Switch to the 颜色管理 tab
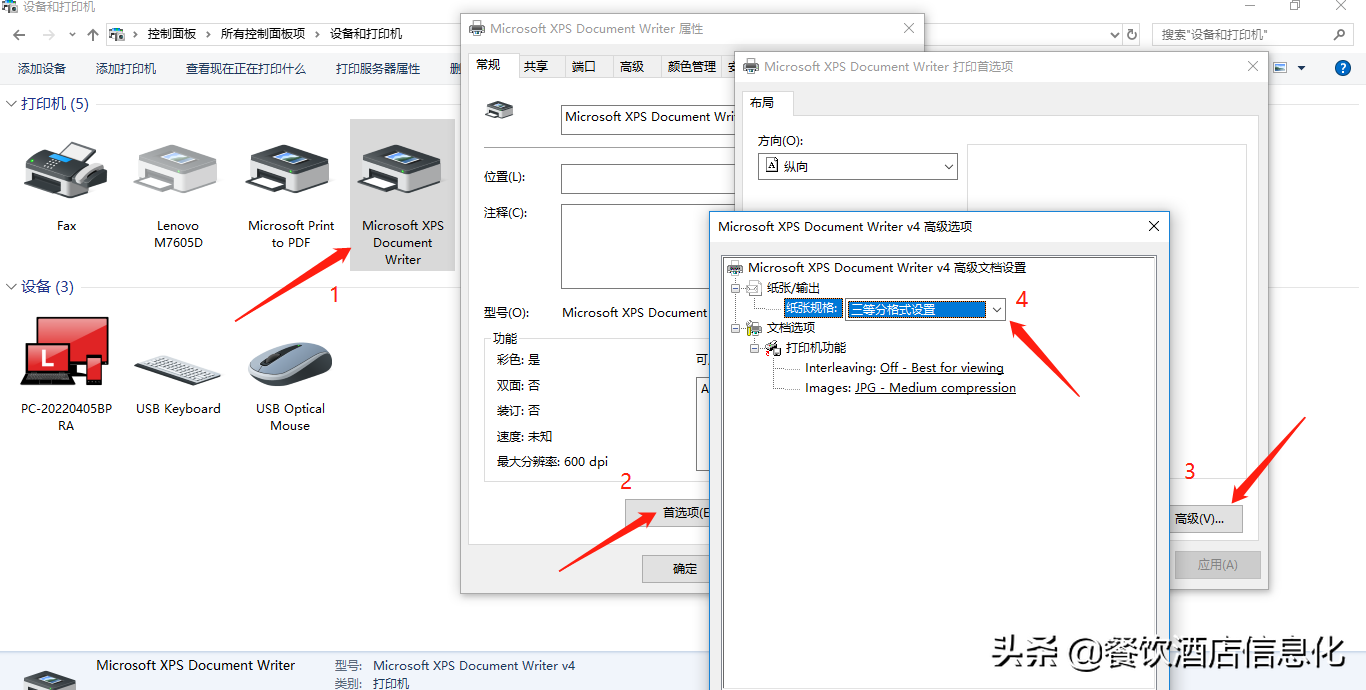 click(x=692, y=67)
